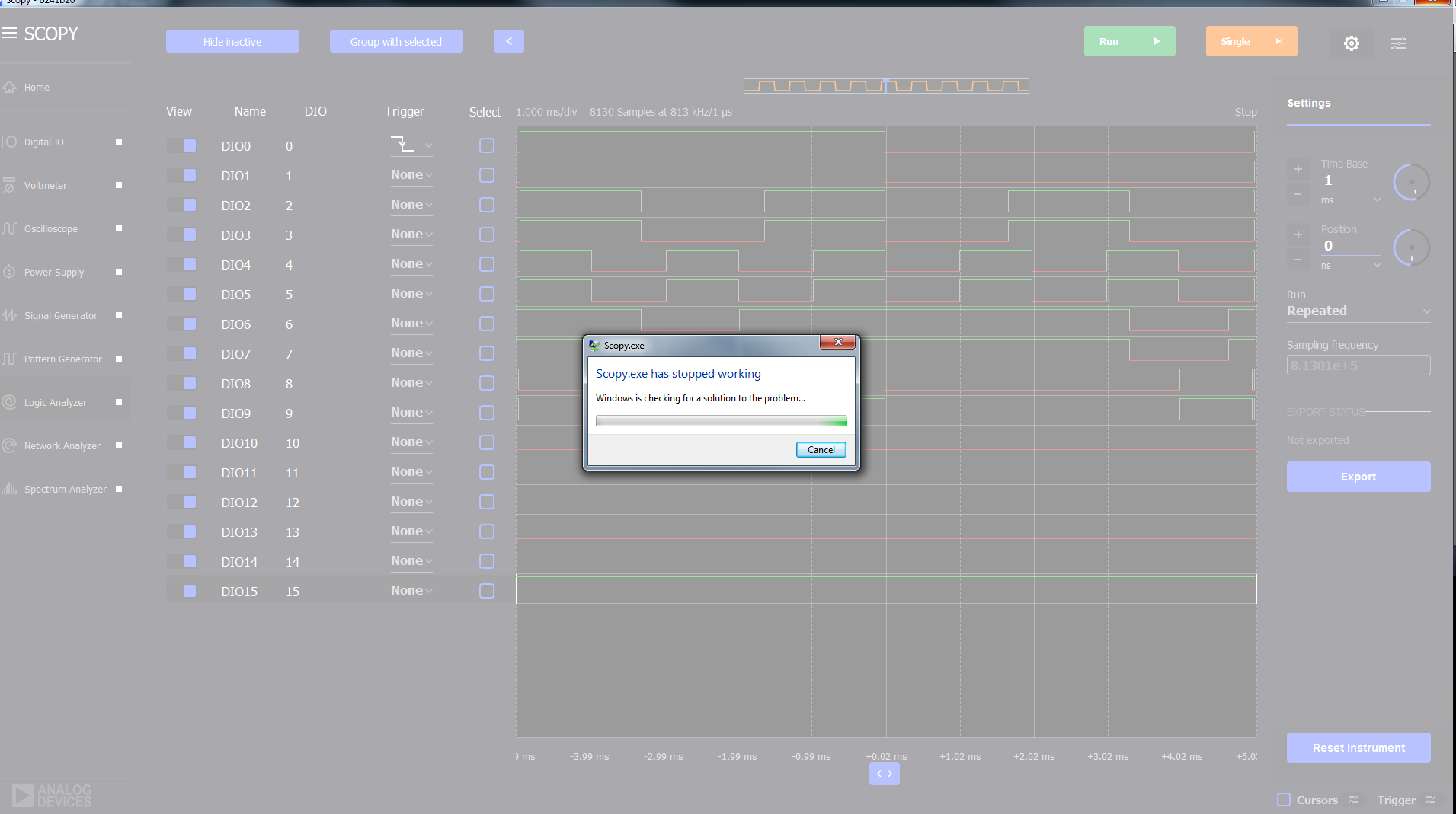
Task: Open the hamburger menu next to SCOPY
Action: point(9,33)
